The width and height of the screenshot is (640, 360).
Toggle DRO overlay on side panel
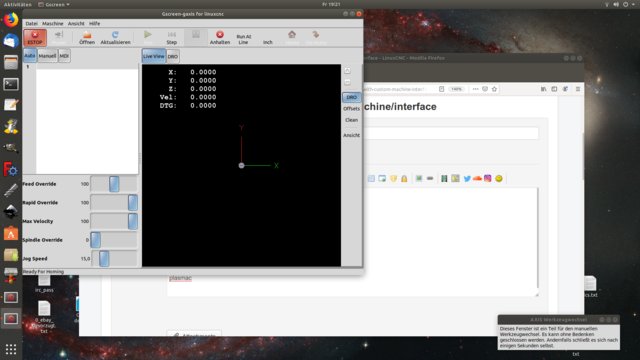coord(351,97)
